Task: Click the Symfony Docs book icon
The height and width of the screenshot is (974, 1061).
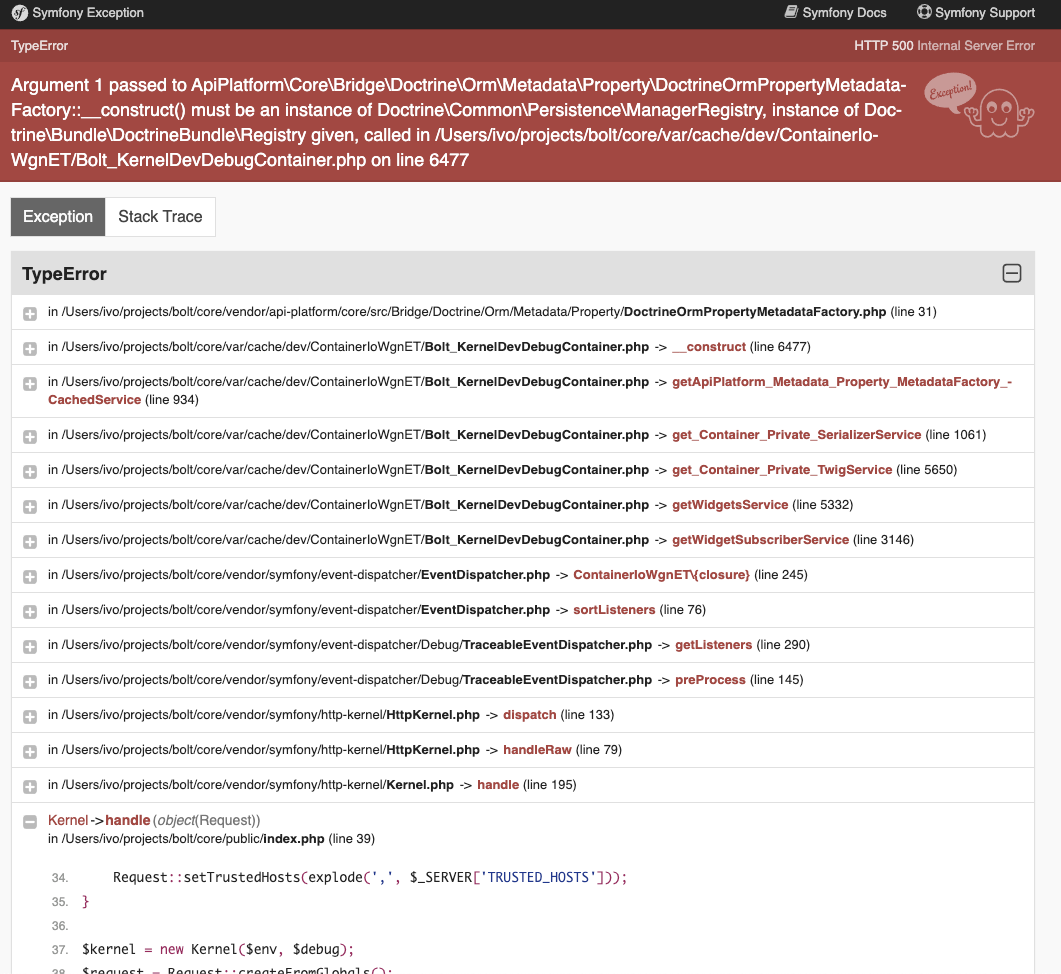Action: point(791,12)
